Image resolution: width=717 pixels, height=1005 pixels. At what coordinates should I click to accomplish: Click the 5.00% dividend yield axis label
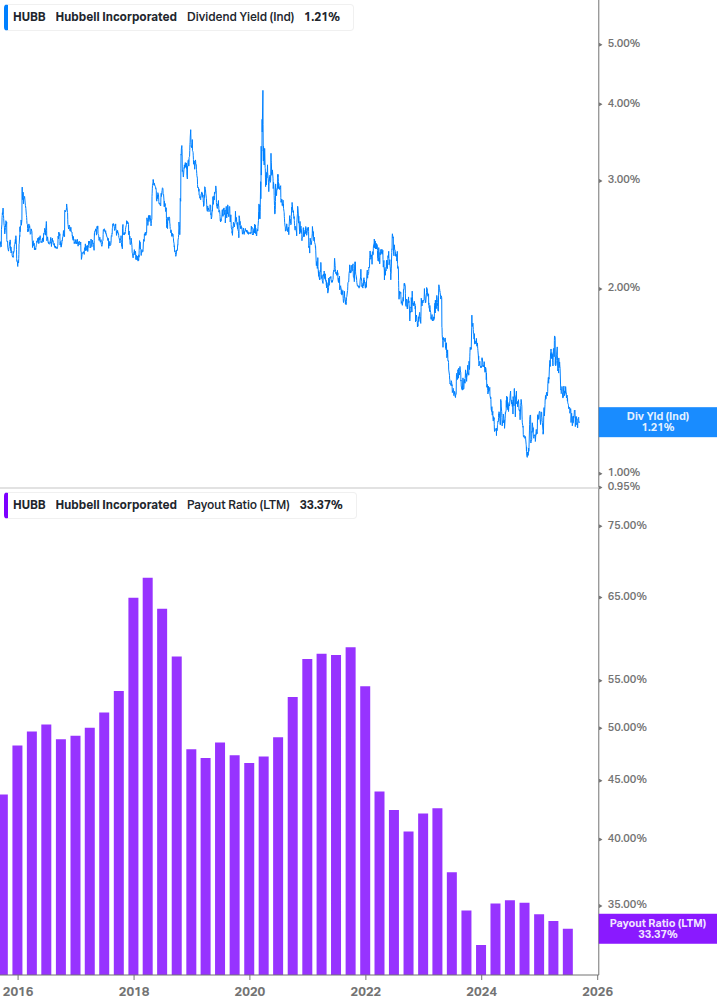coord(623,44)
